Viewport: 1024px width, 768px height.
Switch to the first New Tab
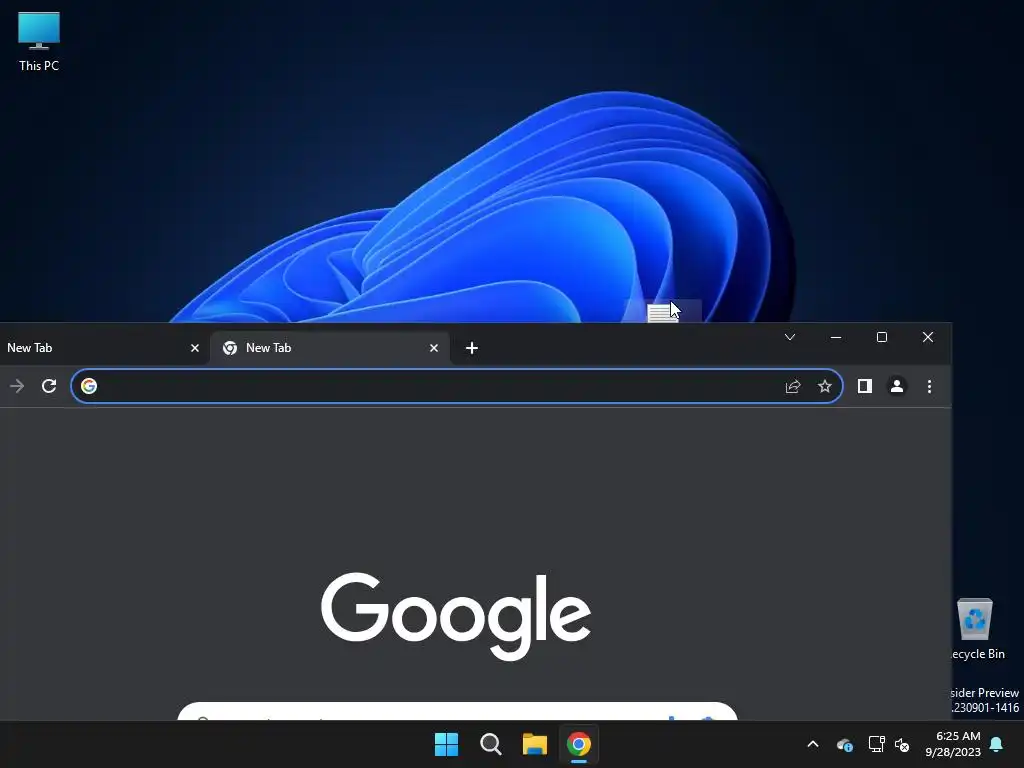[100, 348]
